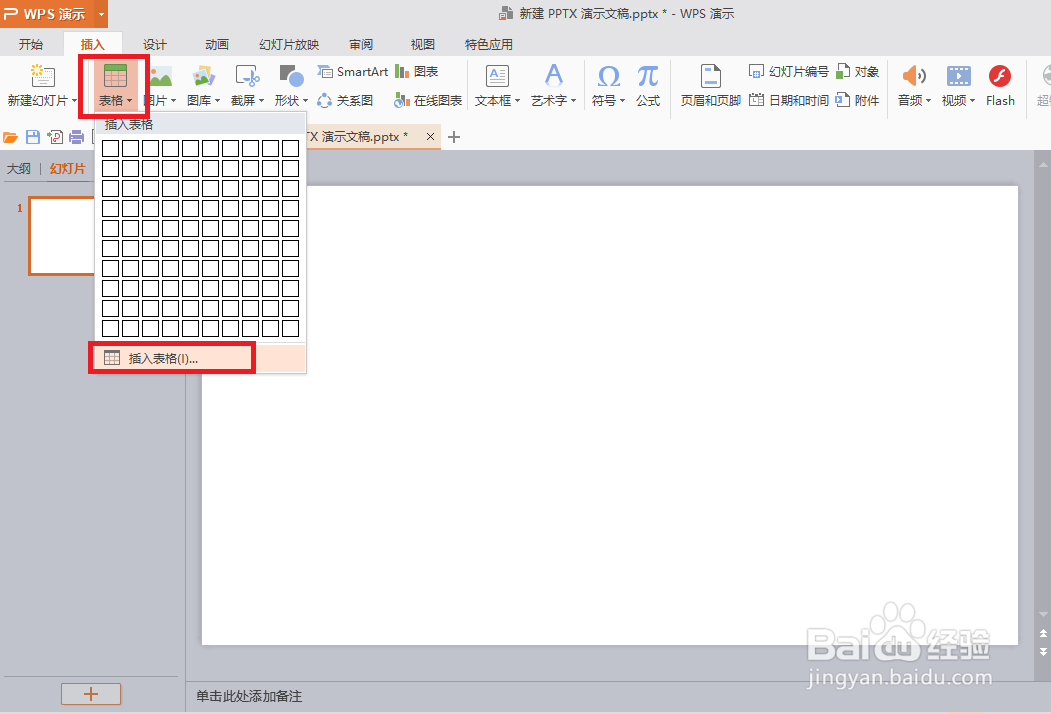Screen dimensions: 1051x714
Task: Click the open folder icon in quick access
Action: click(10, 137)
